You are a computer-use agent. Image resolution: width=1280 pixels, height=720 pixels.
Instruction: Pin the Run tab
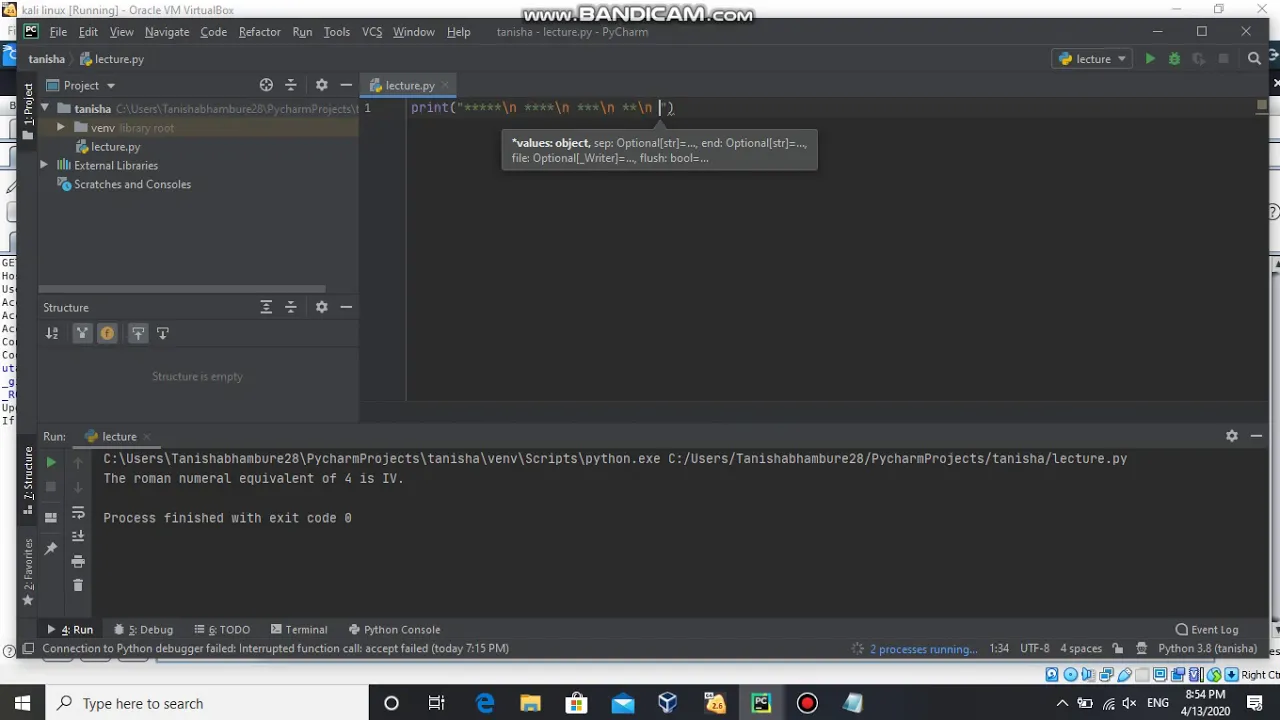51,548
